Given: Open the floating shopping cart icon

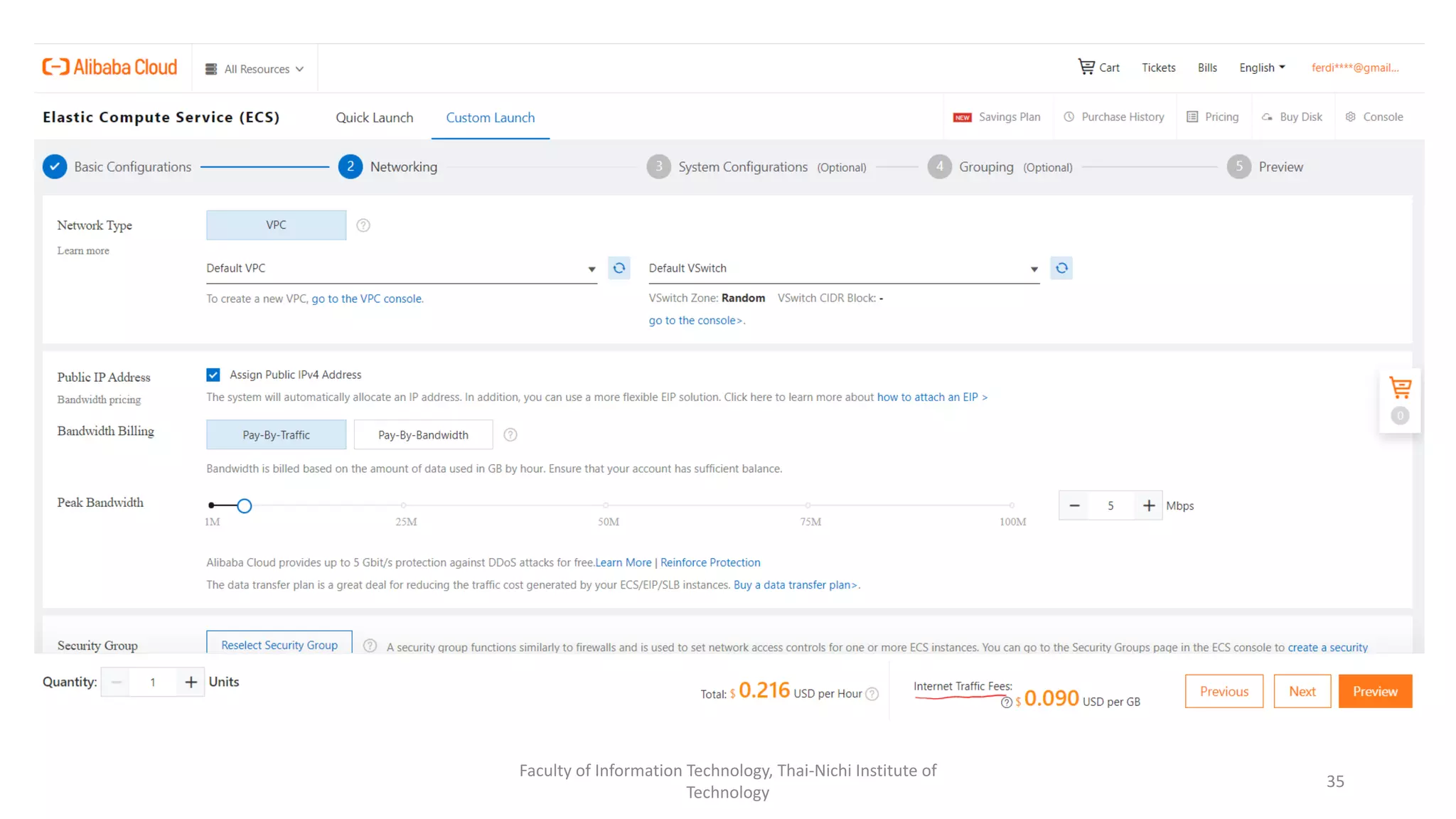Looking at the screenshot, I should (1400, 388).
